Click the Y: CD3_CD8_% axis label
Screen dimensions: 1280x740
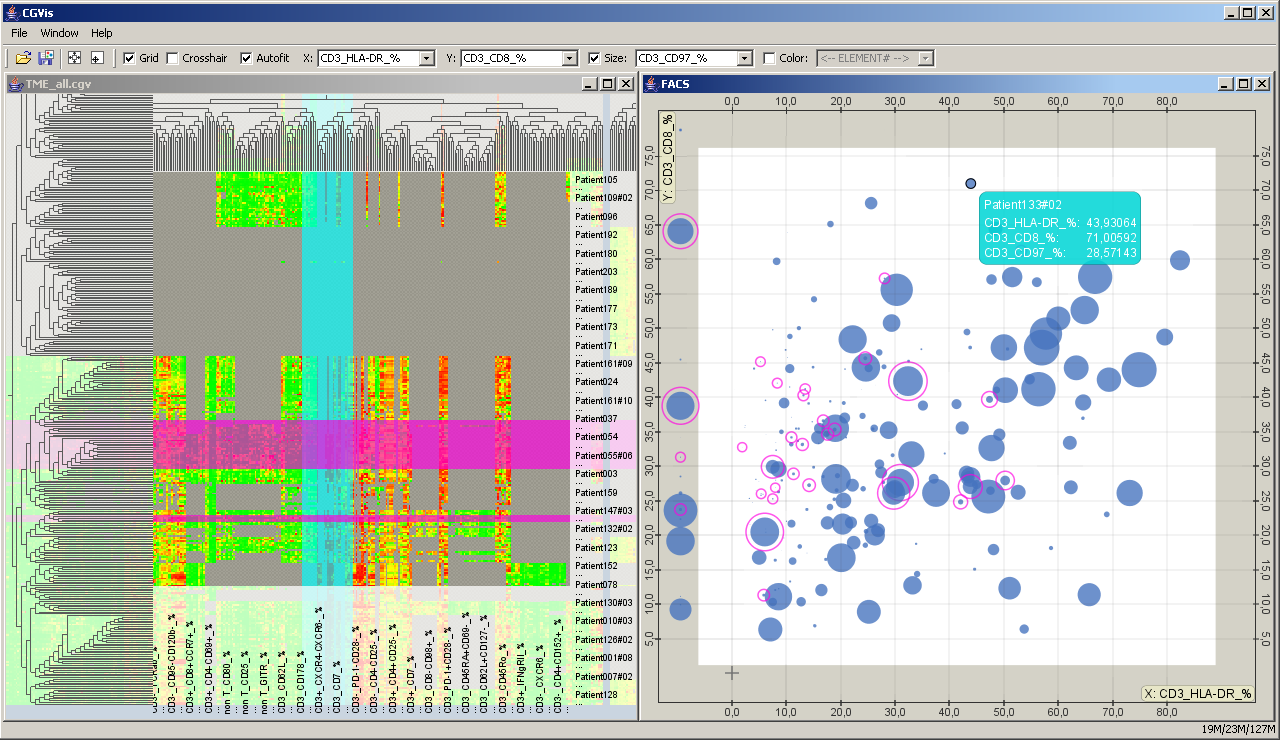coord(667,158)
